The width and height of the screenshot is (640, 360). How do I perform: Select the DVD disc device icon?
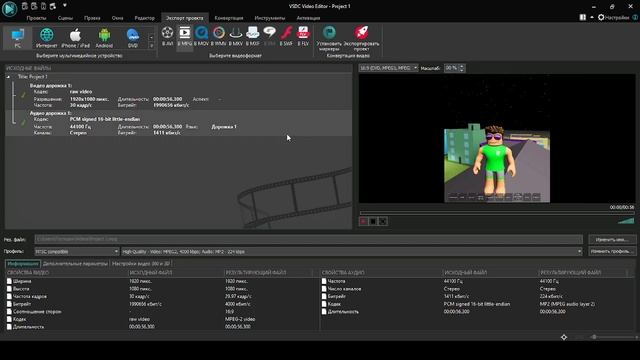(133, 38)
